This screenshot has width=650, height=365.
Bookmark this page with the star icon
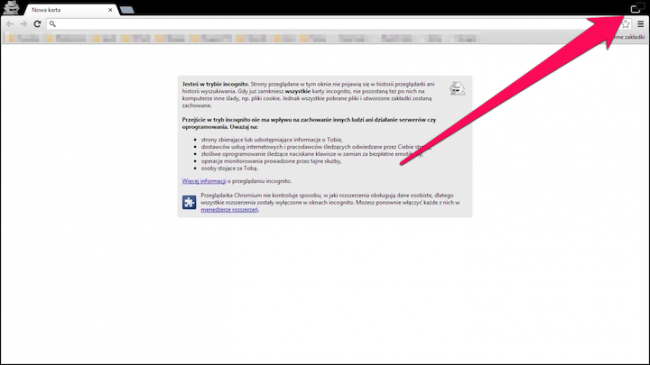click(626, 24)
